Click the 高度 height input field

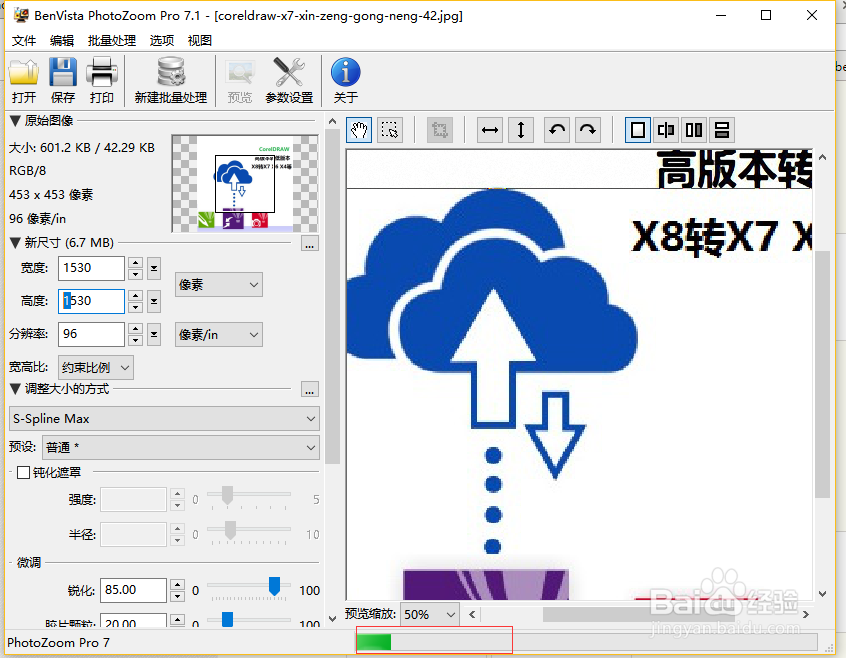click(91, 301)
